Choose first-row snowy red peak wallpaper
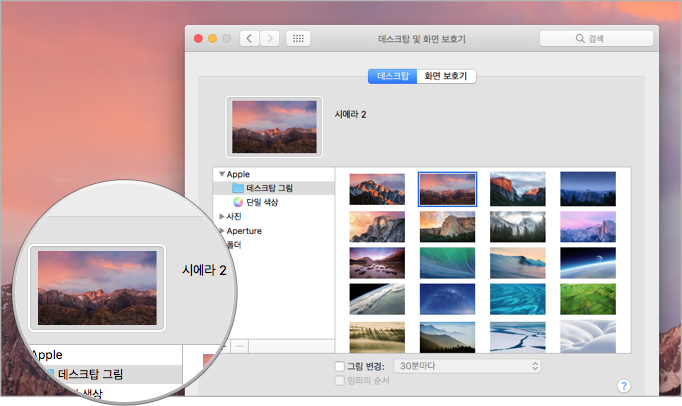This screenshot has width=682, height=406. pyautogui.click(x=377, y=189)
